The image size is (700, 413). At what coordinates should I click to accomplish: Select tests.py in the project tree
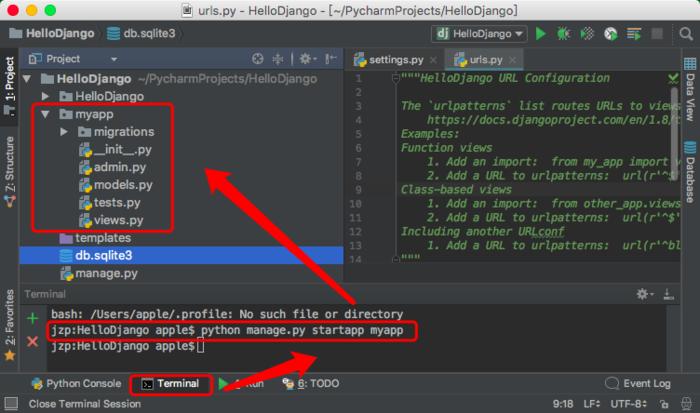(110, 203)
